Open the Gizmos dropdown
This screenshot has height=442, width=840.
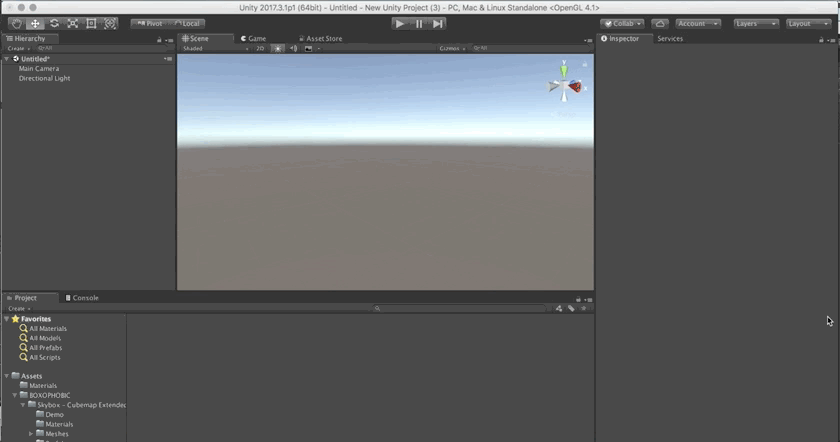coord(452,48)
